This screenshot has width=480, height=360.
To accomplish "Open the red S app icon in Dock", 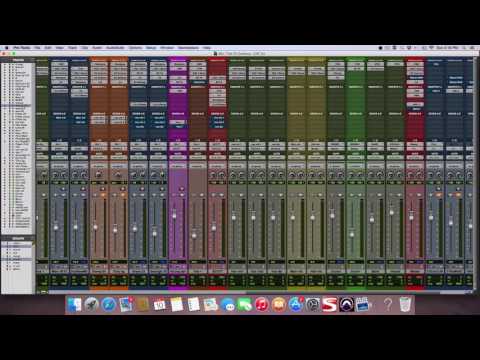I will pyautogui.click(x=330, y=305).
